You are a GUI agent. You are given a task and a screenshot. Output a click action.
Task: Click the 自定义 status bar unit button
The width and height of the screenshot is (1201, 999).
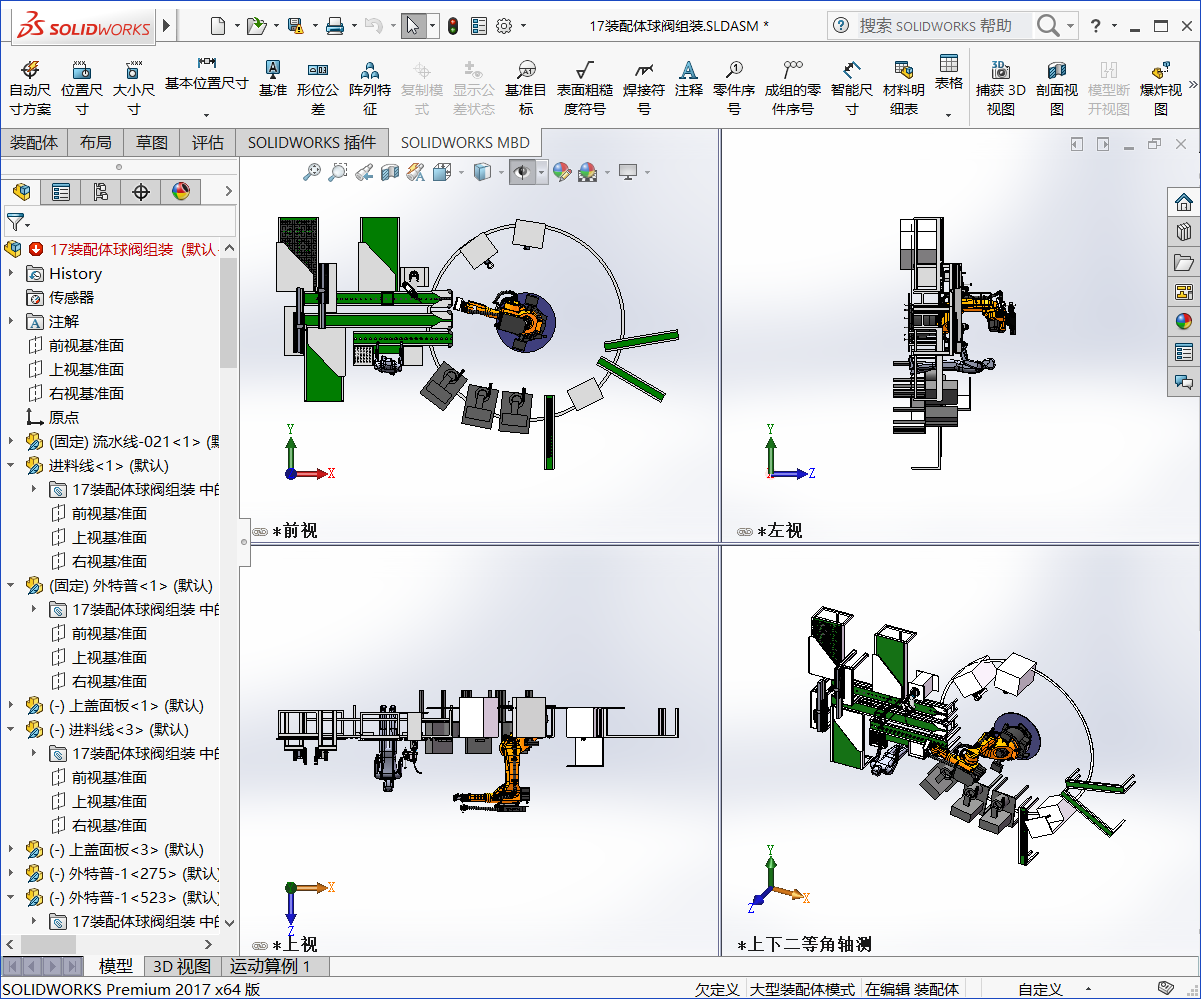pos(1040,989)
